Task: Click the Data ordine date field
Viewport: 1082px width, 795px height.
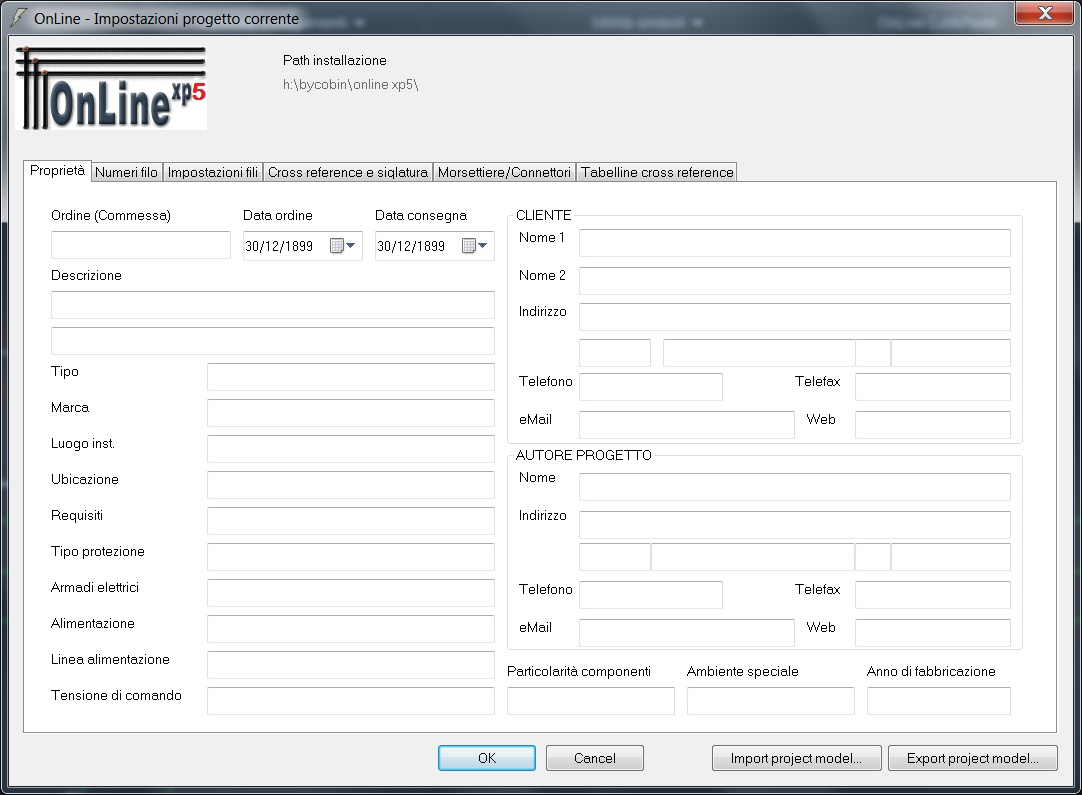Action: [302, 246]
